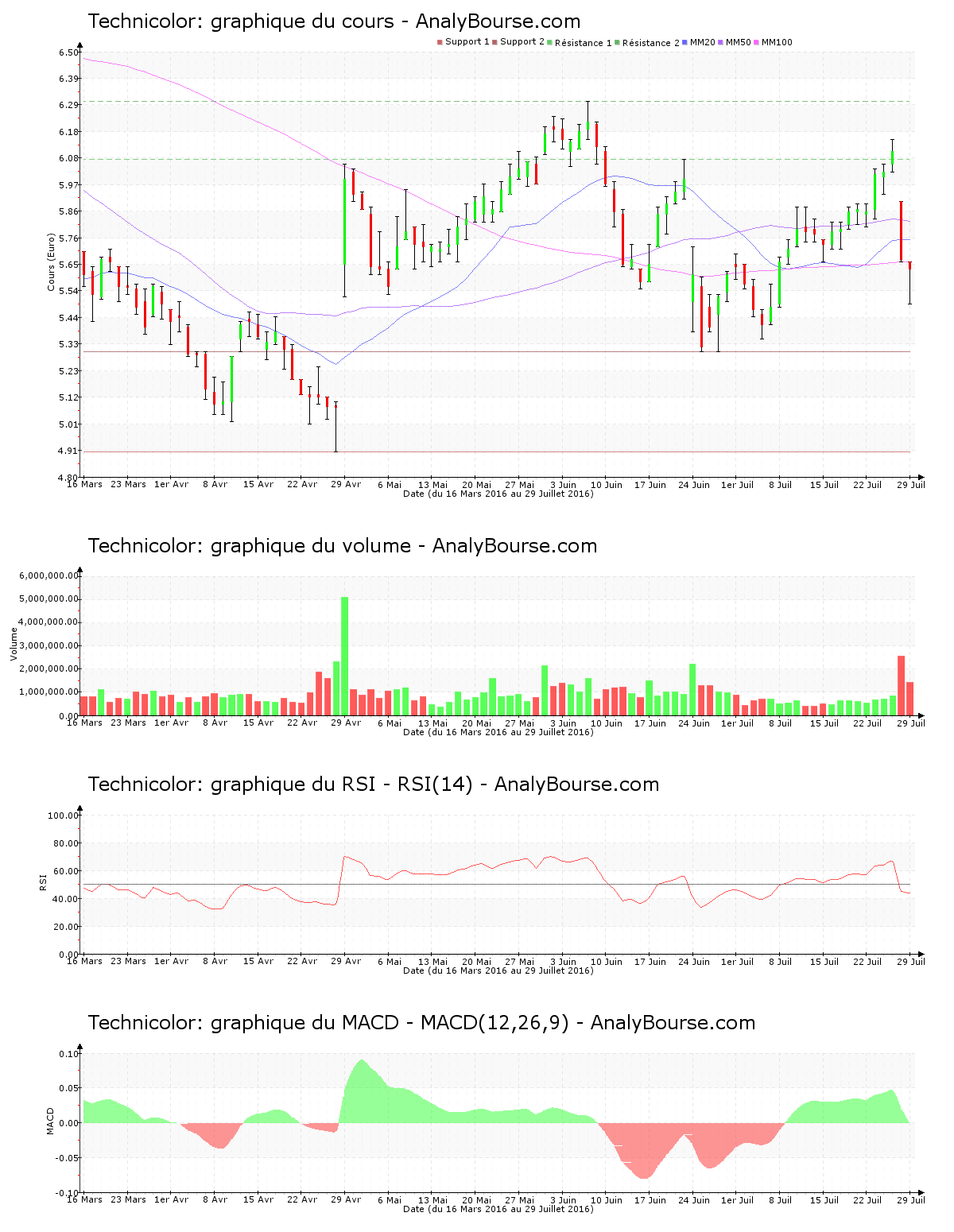Click the 100.00 label on the RSI axis
The width and height of the screenshot is (954, 1232).
(63, 816)
